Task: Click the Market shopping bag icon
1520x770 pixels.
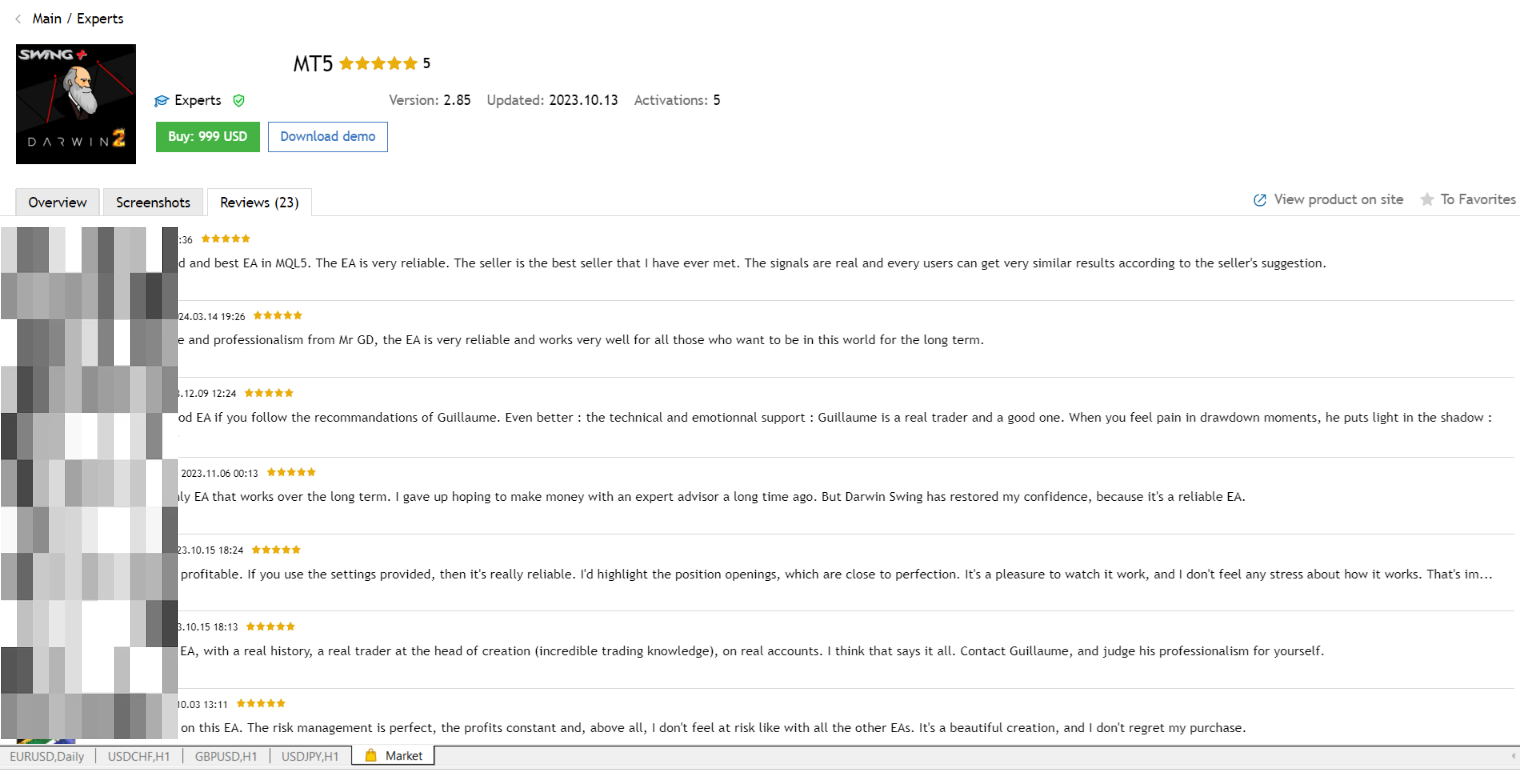Action: coord(370,756)
